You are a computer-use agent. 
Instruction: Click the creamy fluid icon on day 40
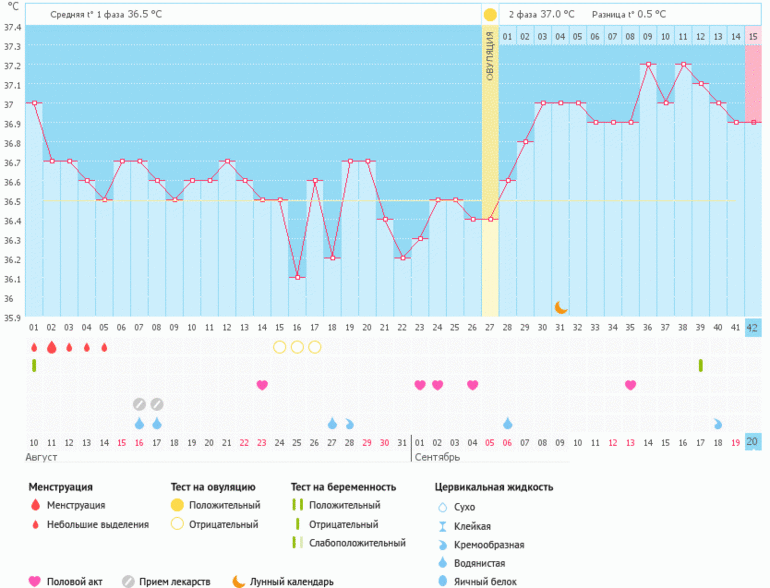coord(718,424)
